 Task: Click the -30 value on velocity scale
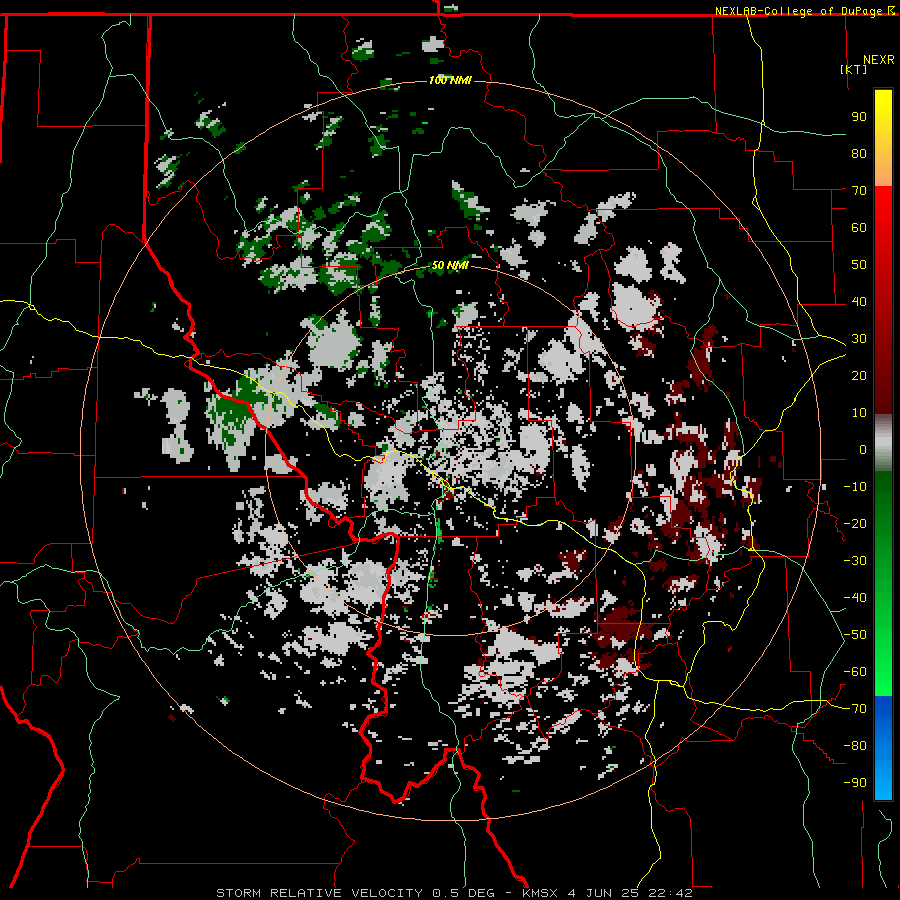coord(855,561)
